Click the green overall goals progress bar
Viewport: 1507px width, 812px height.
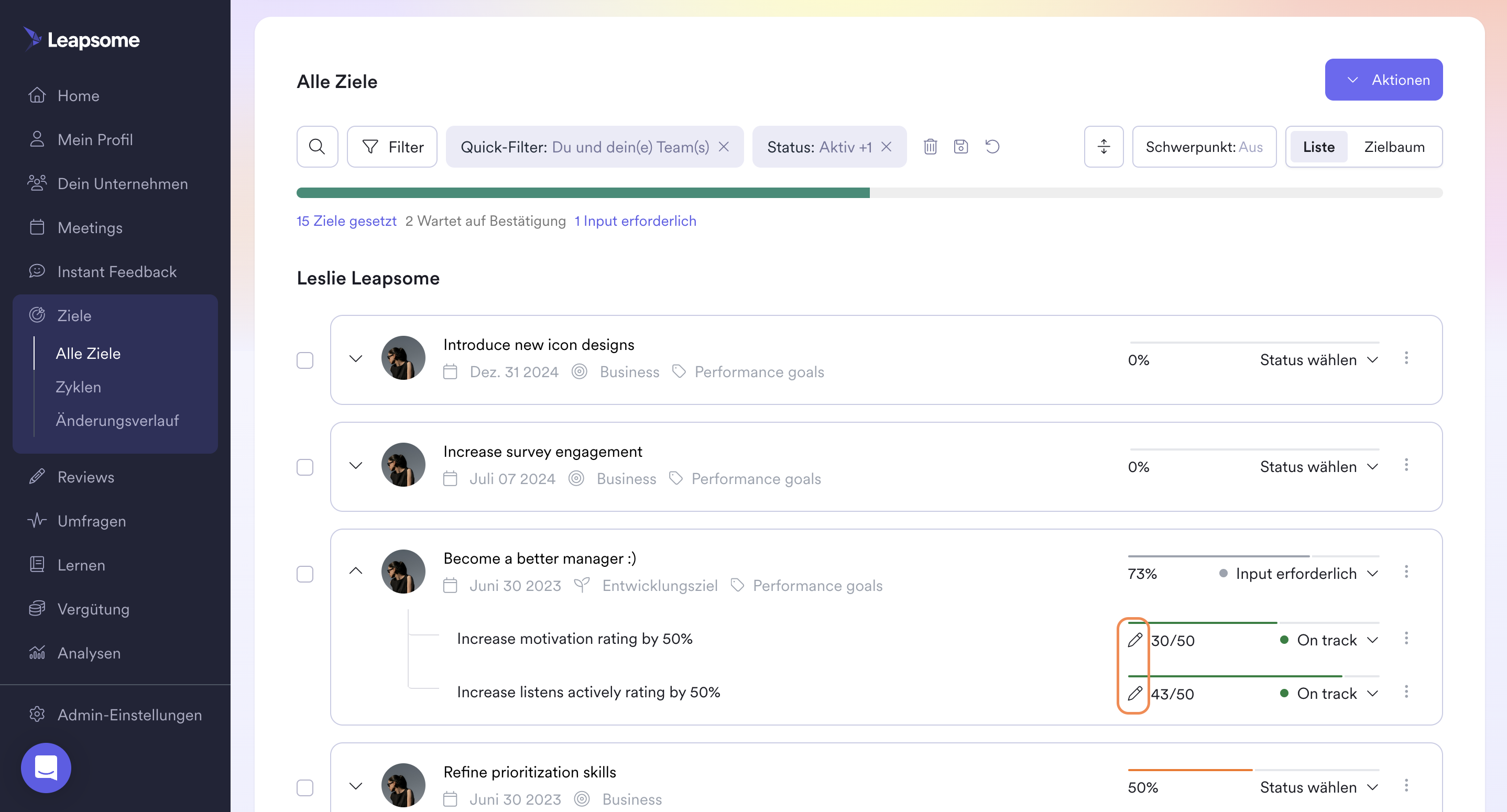coord(583,193)
